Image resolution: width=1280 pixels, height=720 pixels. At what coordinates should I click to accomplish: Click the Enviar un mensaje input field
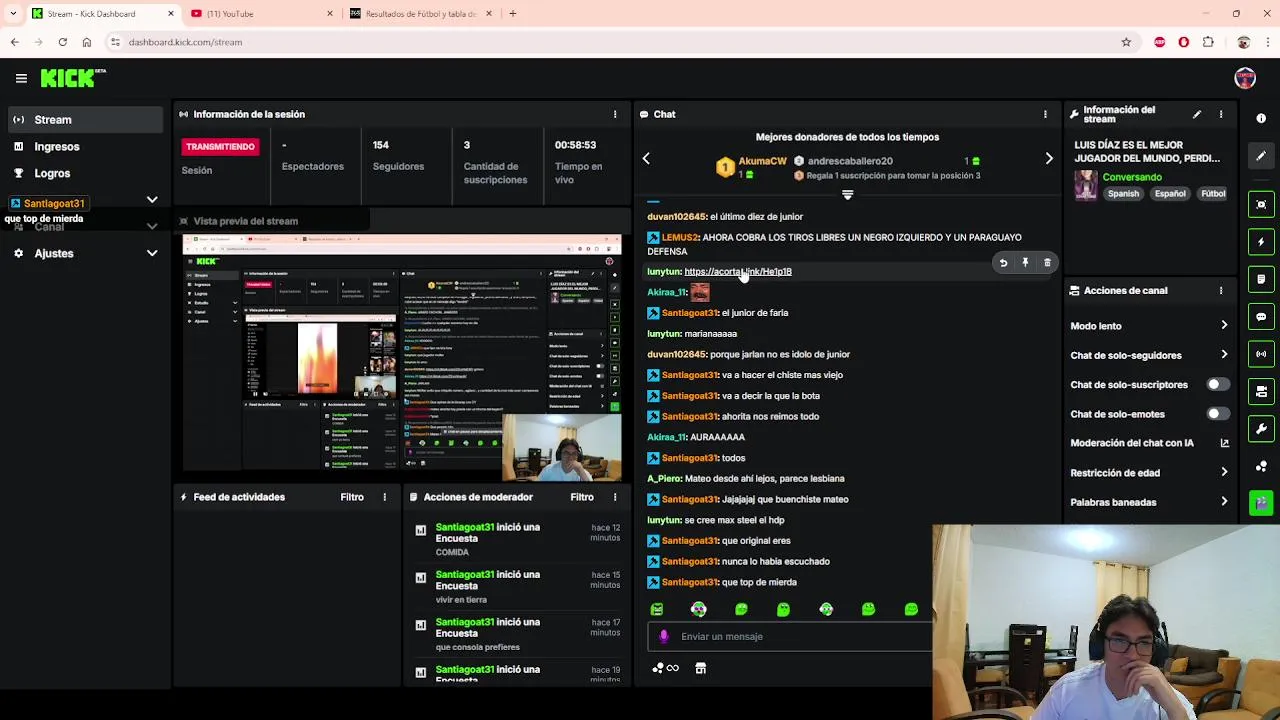(790, 636)
